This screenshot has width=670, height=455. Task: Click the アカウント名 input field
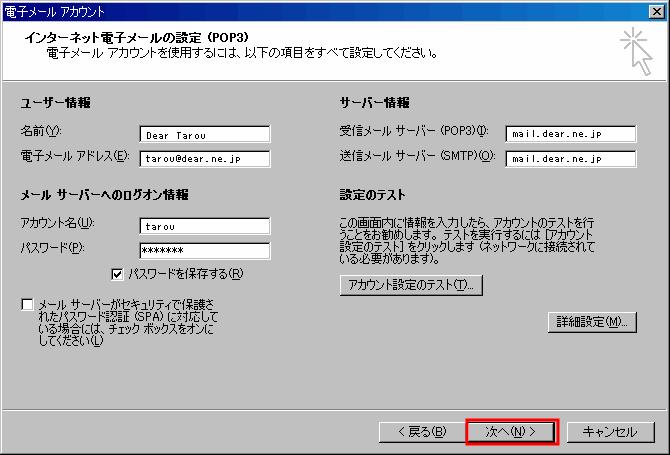[x=205, y=226]
